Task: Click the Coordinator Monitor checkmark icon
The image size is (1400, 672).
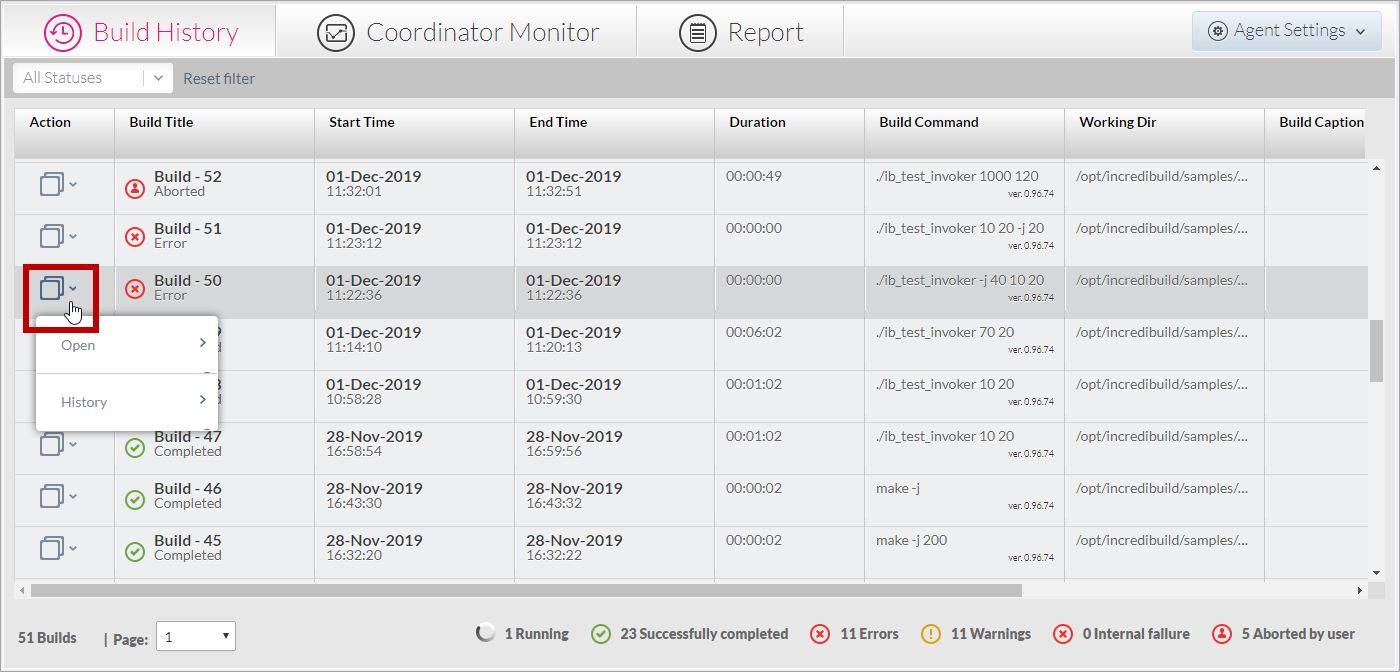Action: (336, 31)
